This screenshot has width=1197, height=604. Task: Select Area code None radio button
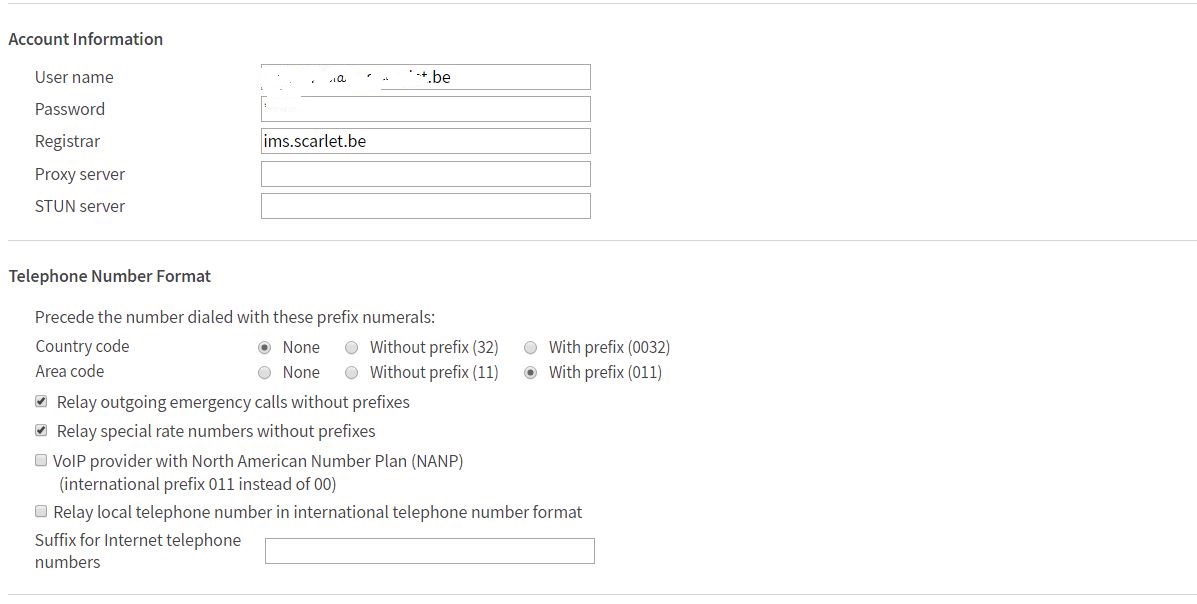[265, 372]
